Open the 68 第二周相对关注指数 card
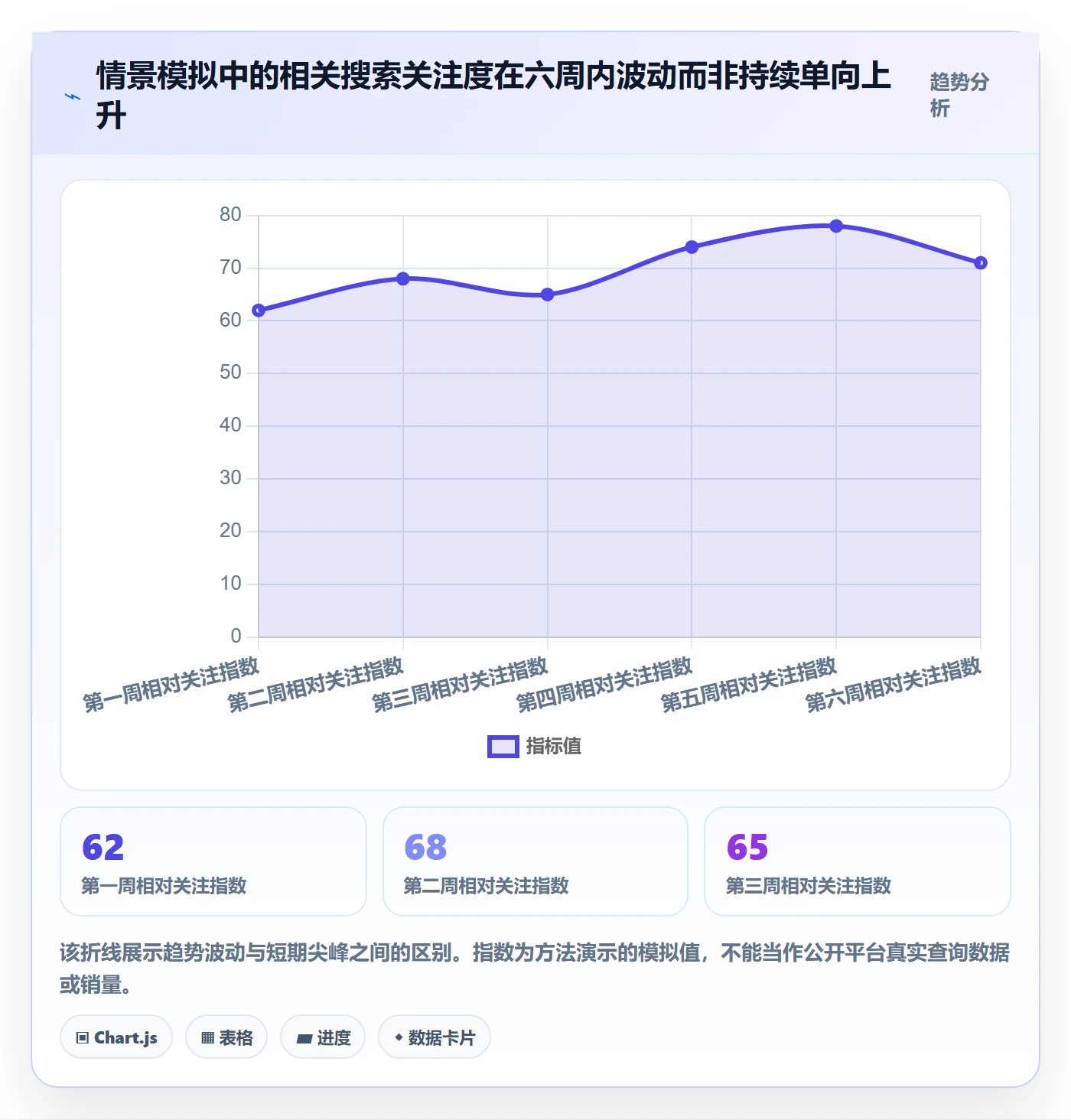 pos(535,861)
